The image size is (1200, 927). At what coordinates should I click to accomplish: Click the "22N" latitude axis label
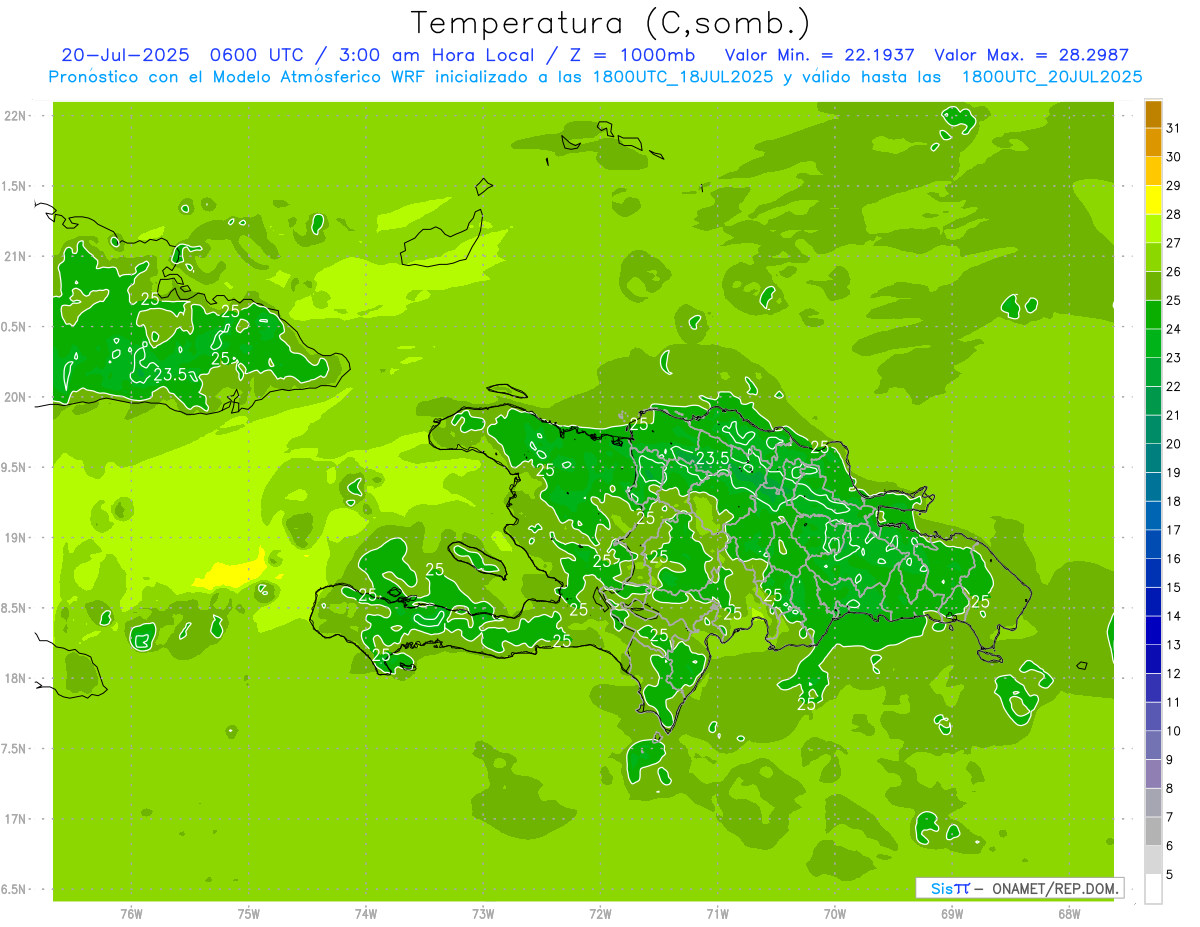coord(13,116)
